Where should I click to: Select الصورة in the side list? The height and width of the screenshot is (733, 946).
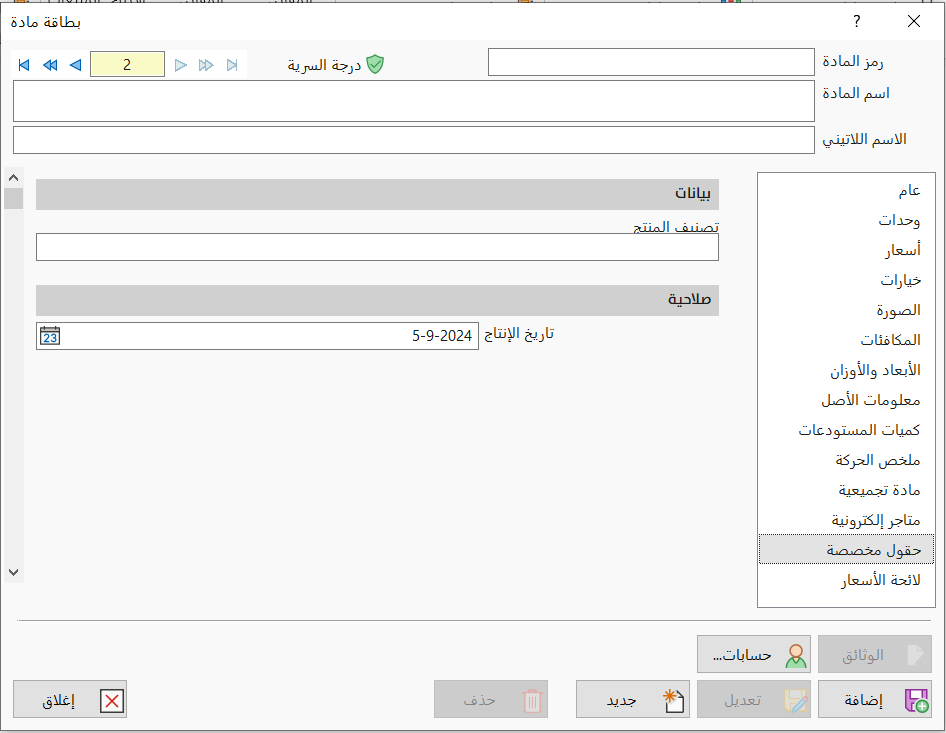pyautogui.click(x=846, y=310)
